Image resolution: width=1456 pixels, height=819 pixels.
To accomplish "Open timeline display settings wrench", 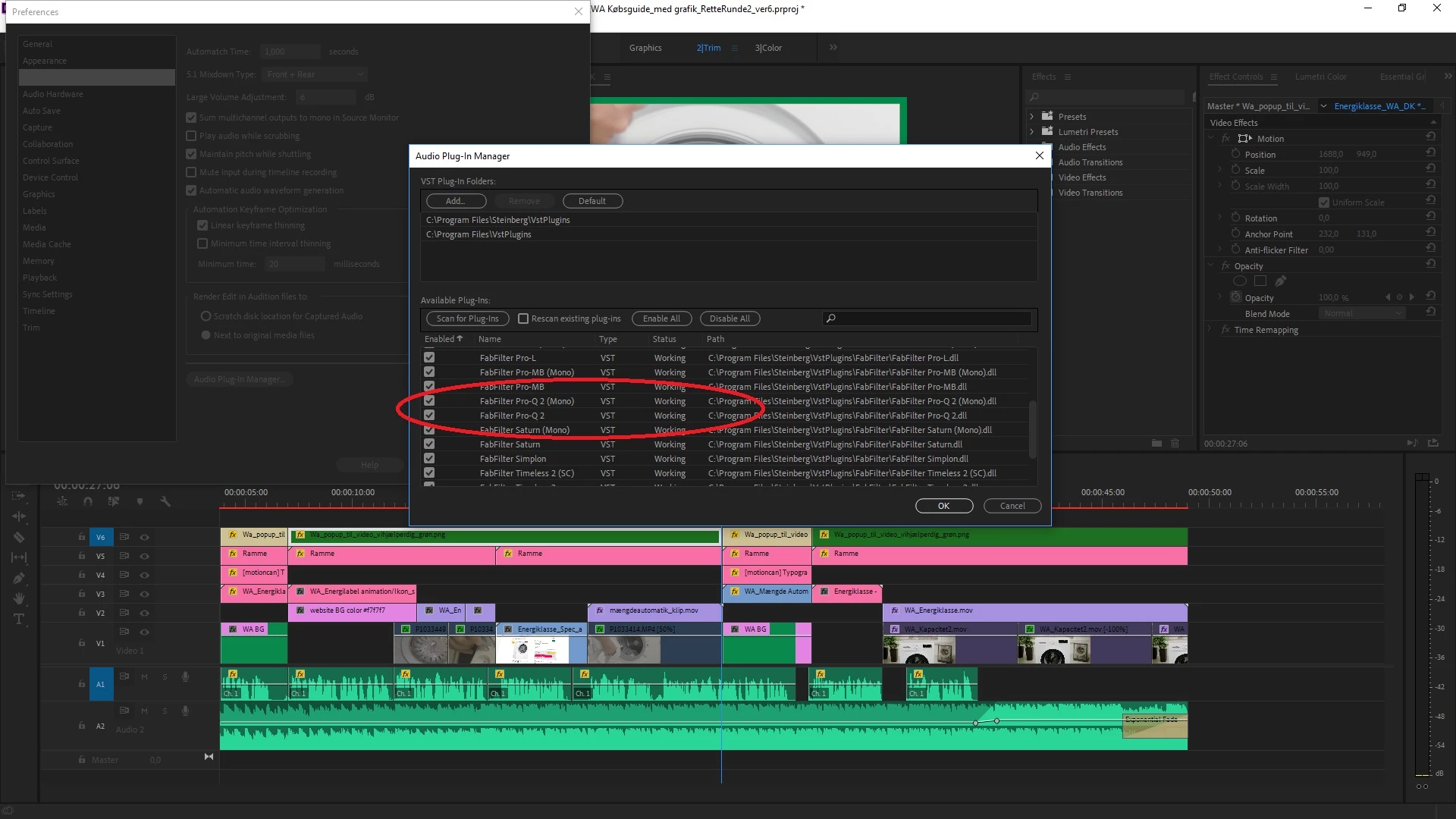I will point(165,501).
